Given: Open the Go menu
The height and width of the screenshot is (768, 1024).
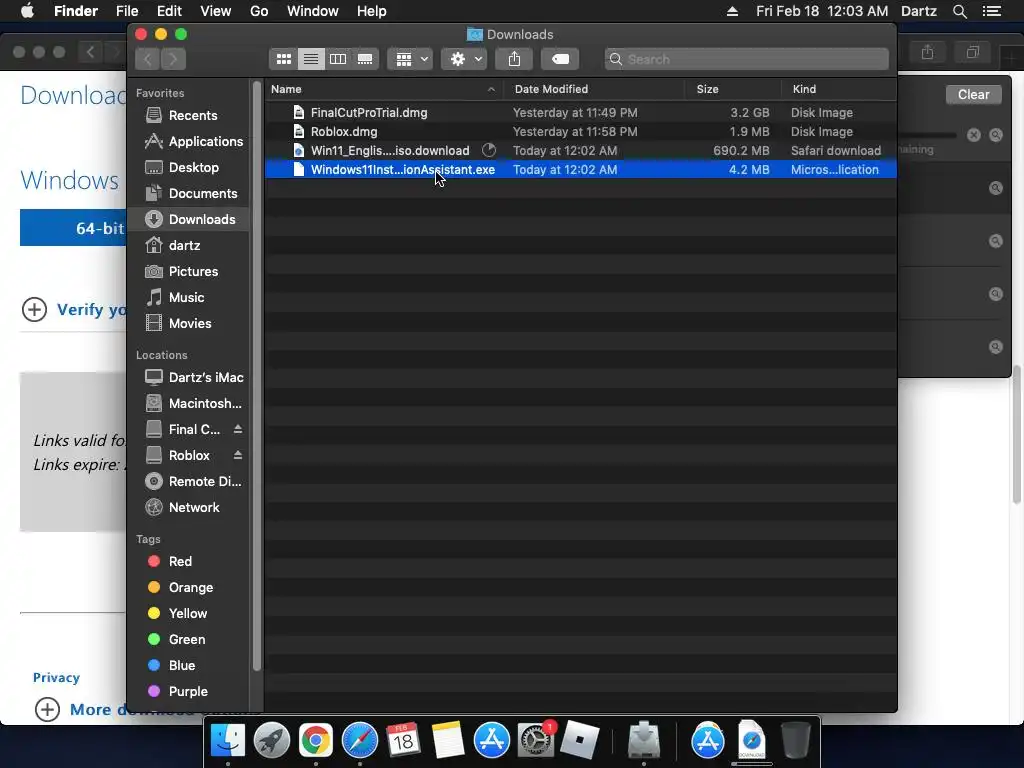Looking at the screenshot, I should click(259, 11).
